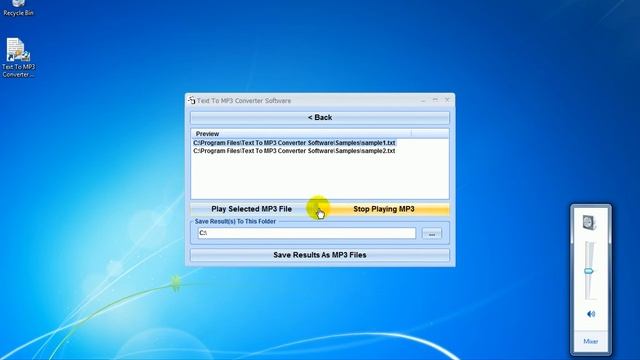640x360 pixels.
Task: Browse for folder with the ... button
Action: 432,233
